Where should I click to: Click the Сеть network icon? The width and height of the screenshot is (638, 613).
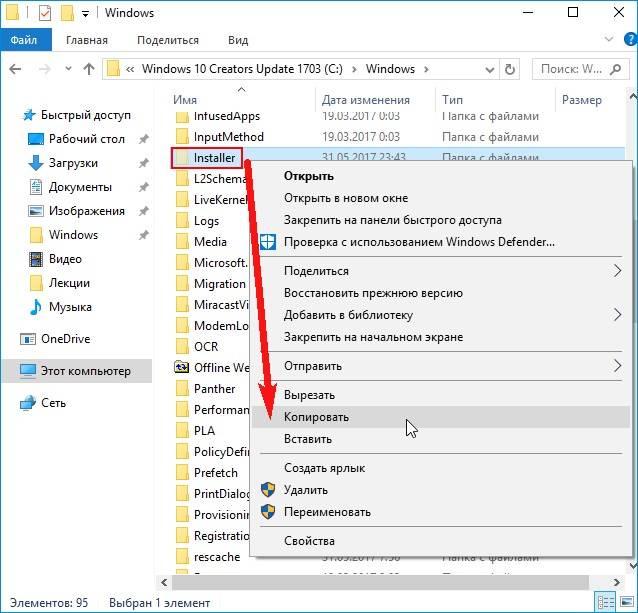[28, 403]
